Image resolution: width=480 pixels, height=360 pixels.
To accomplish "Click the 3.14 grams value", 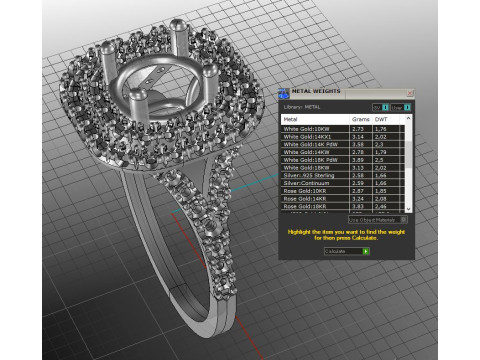I will tap(358, 137).
